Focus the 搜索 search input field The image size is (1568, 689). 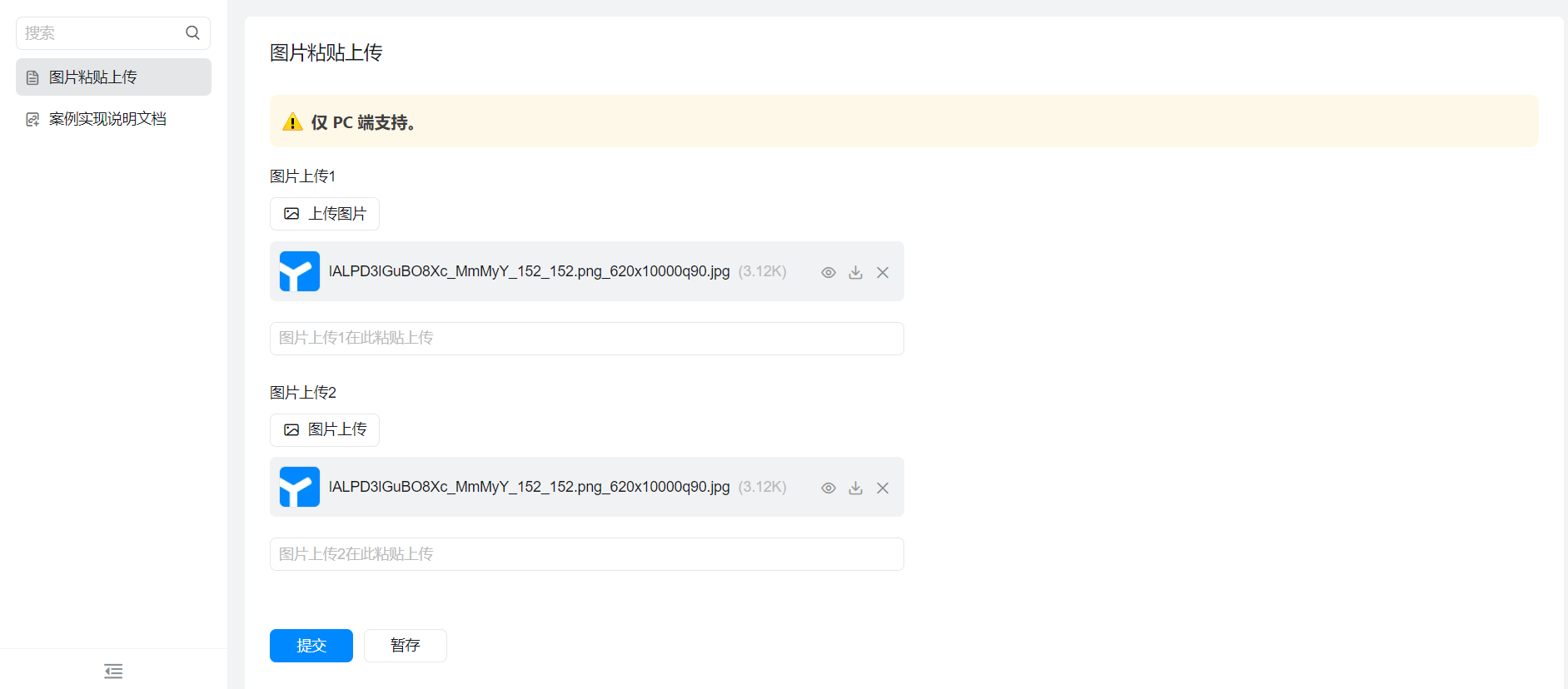tap(100, 33)
